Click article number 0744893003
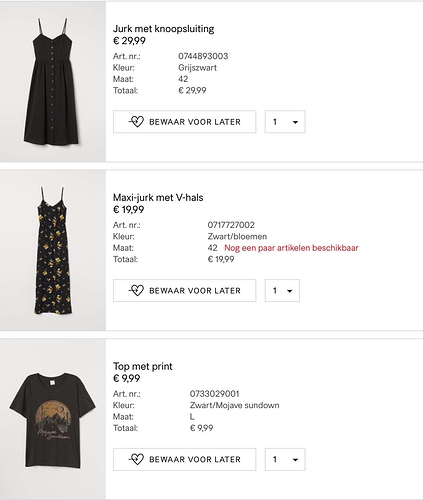Viewport: 423px width, 500px height. pyautogui.click(x=203, y=56)
